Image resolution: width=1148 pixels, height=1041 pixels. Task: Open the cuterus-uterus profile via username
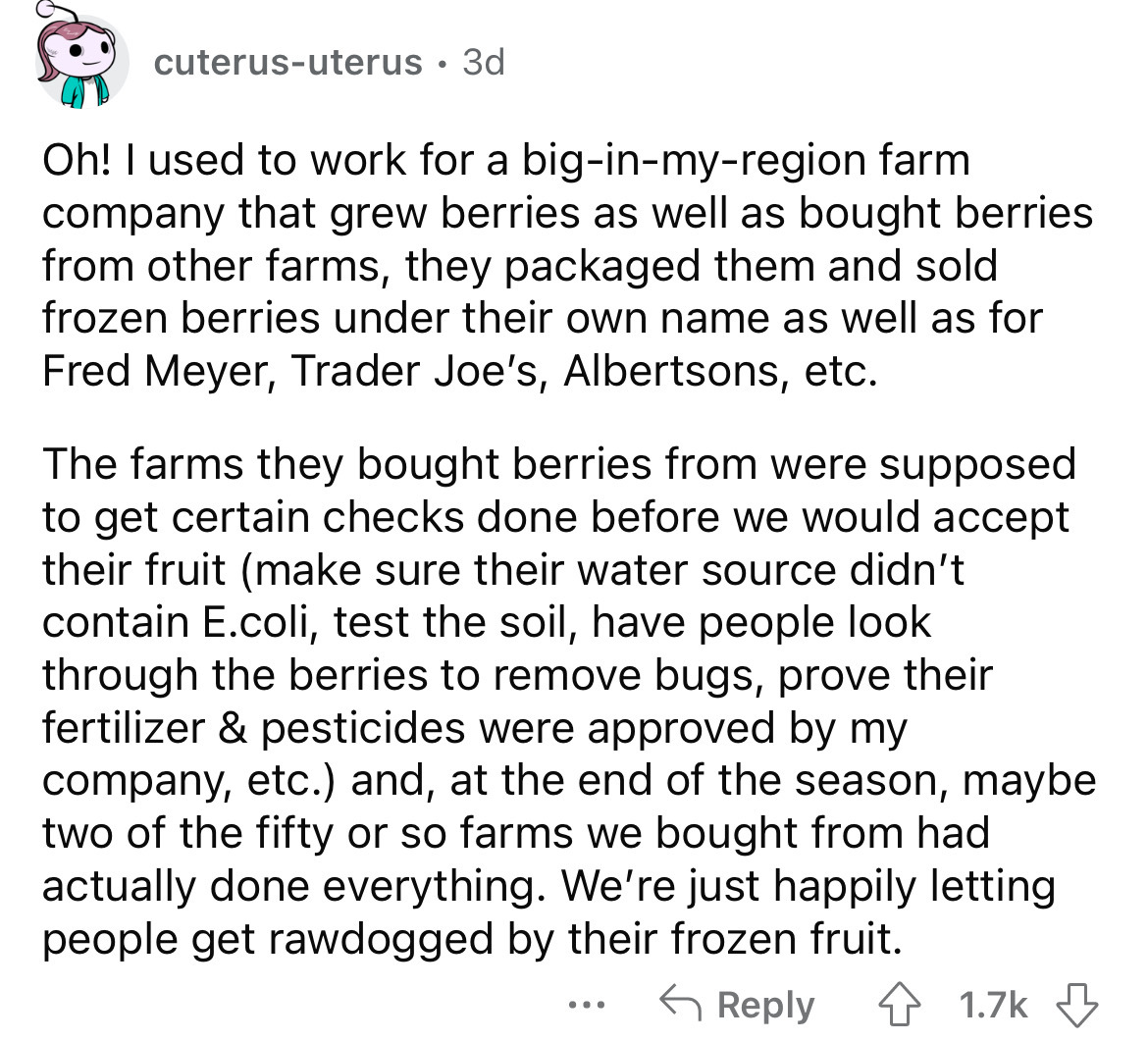pos(288,63)
